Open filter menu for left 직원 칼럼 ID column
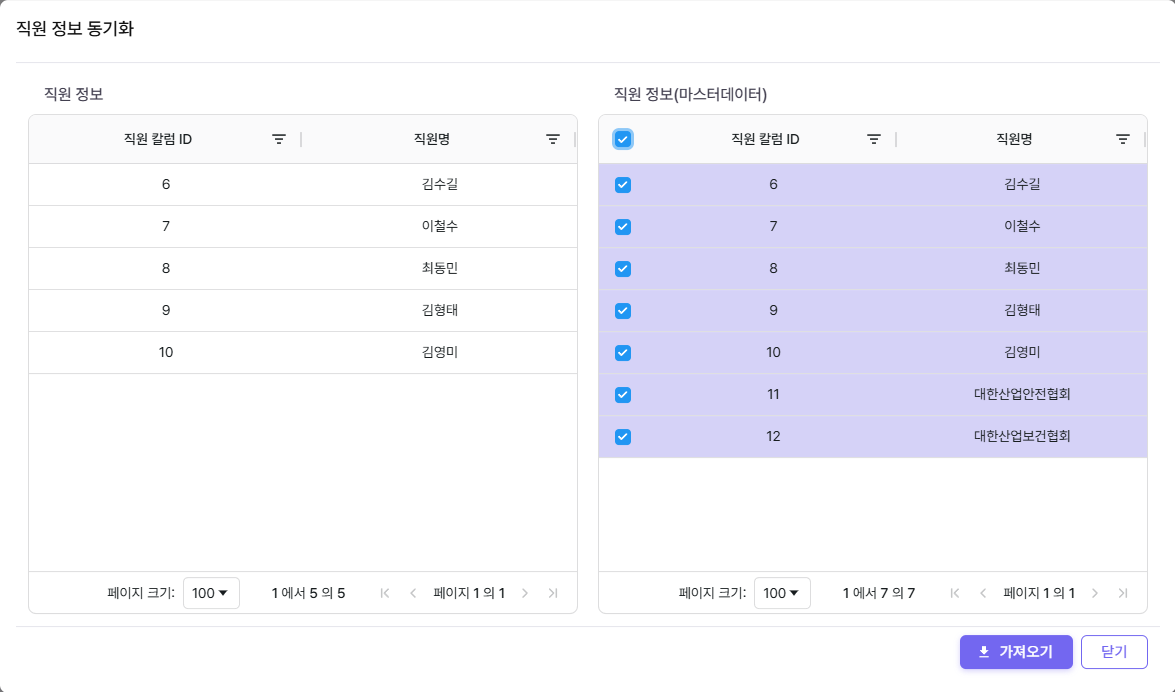This screenshot has height=692, width=1175. (279, 140)
